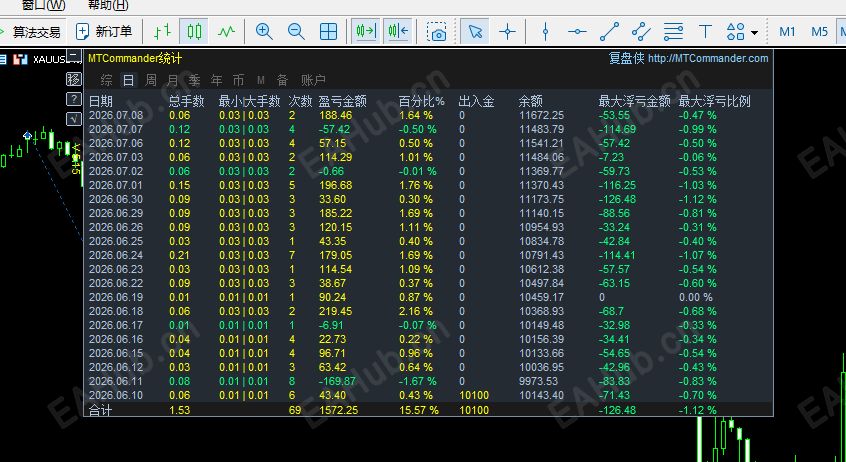846x462 pixels.
Task: Click the chart screenshot camera icon
Action: point(436,32)
